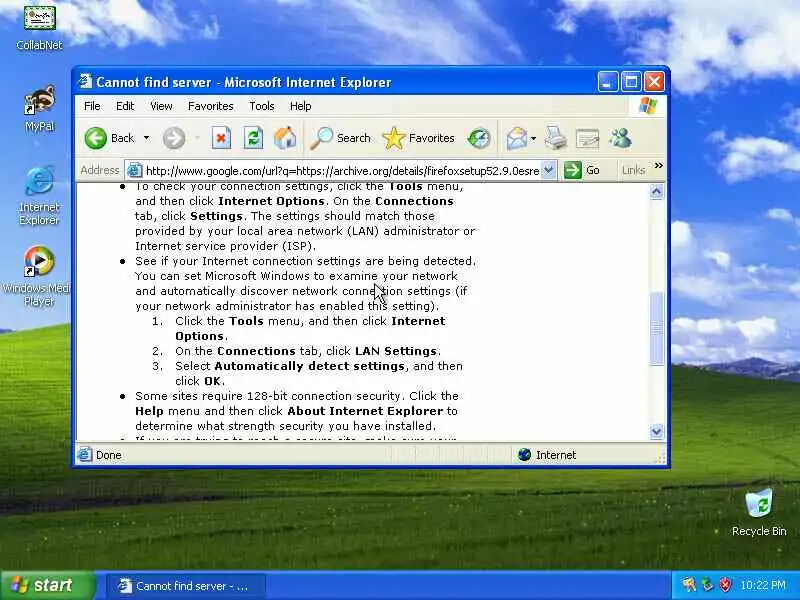800x600 pixels.
Task: Click the 10:22 PM clock
Action: 763,585
